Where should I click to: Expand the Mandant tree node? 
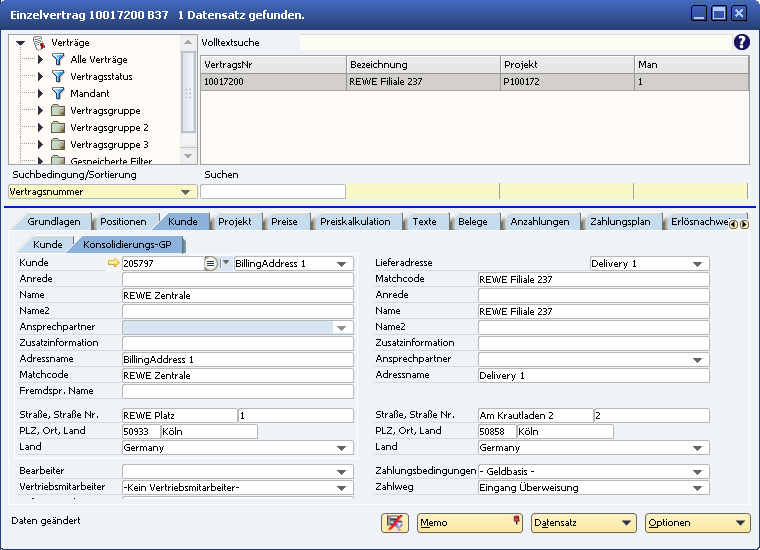coord(41,94)
